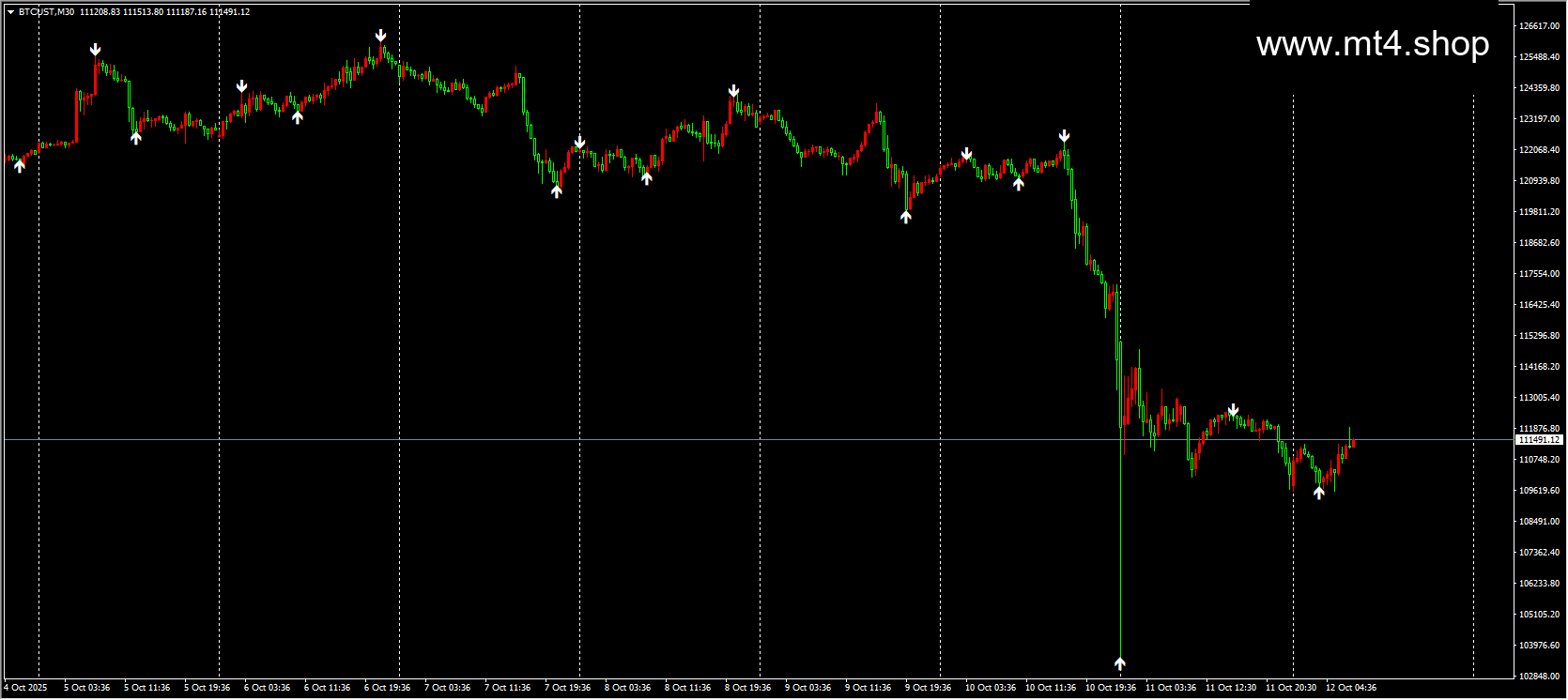Click time axis label 4 Oct 2025
The height and width of the screenshot is (700, 1568).
pyautogui.click(x=25, y=688)
